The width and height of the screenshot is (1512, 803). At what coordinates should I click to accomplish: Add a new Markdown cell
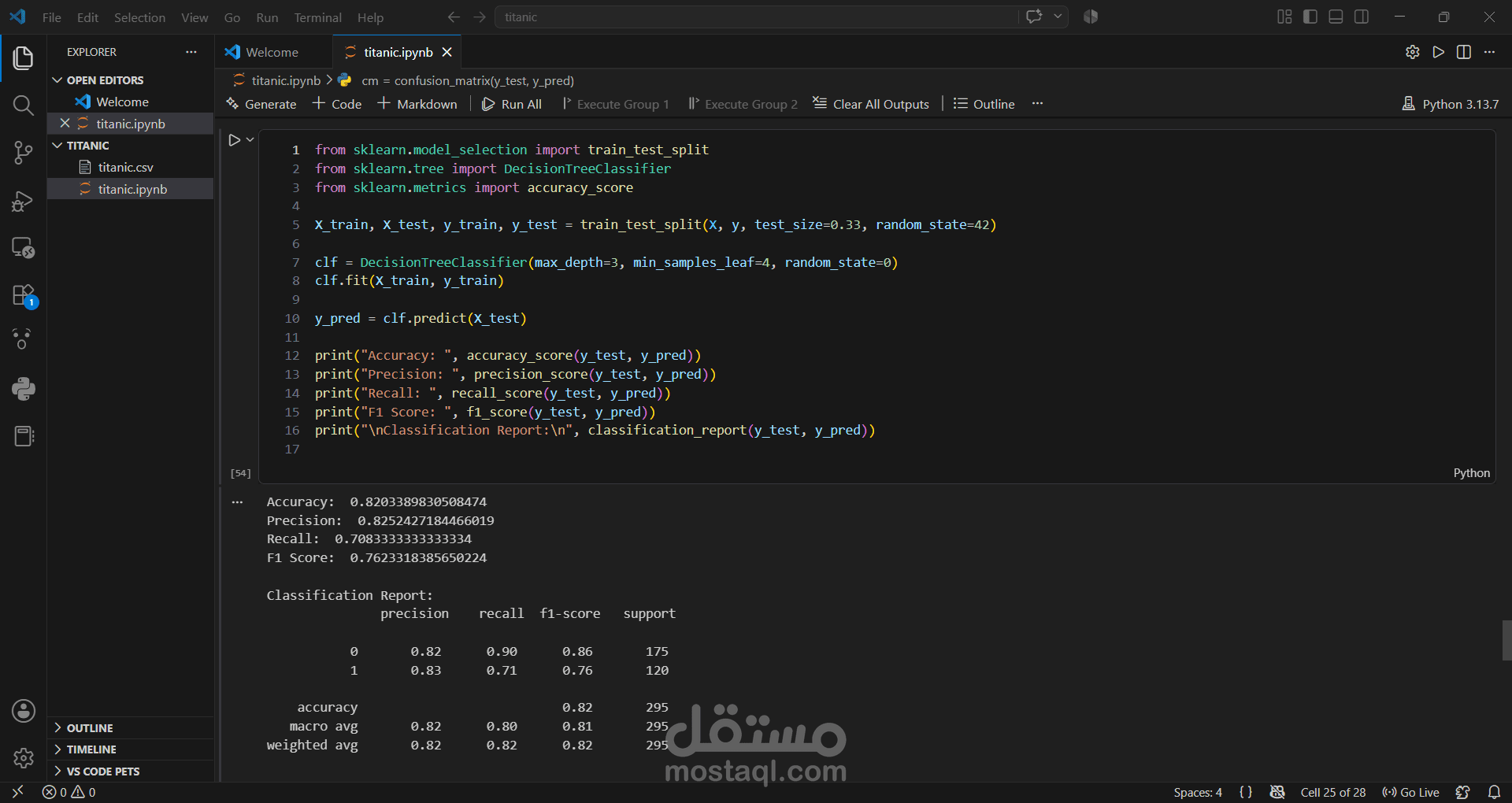[417, 104]
